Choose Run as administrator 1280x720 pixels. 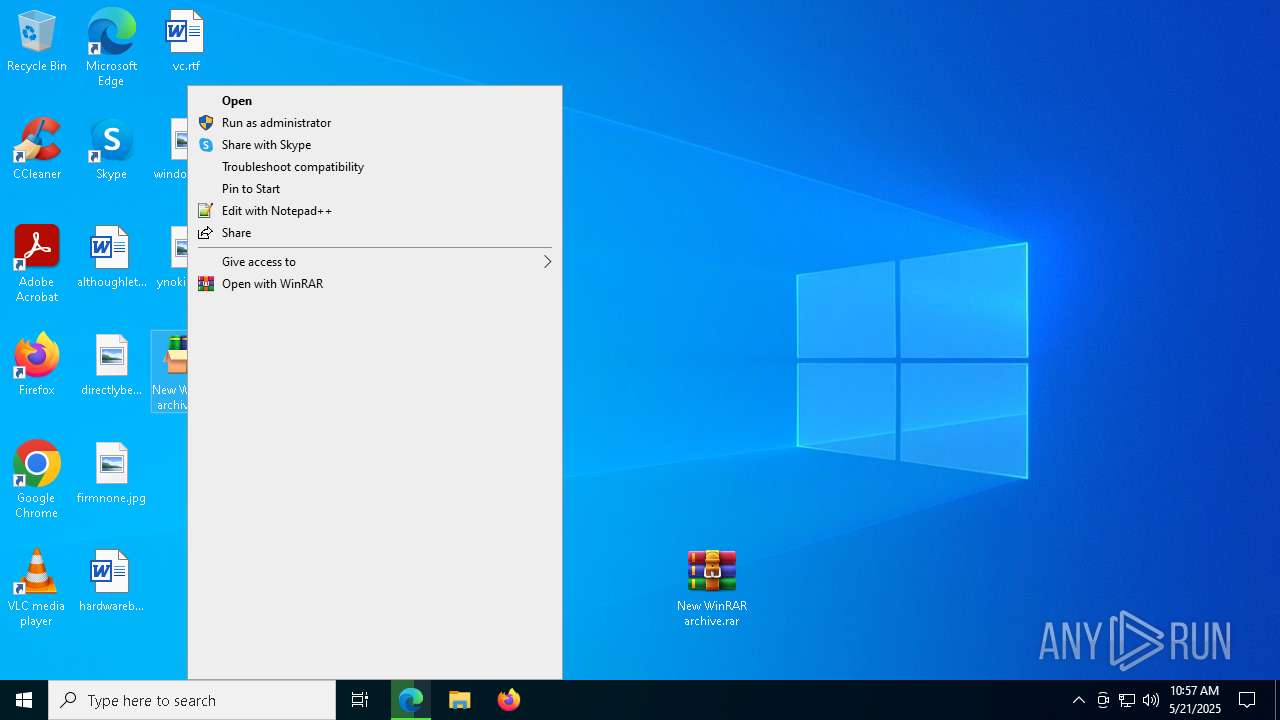(x=375, y=123)
